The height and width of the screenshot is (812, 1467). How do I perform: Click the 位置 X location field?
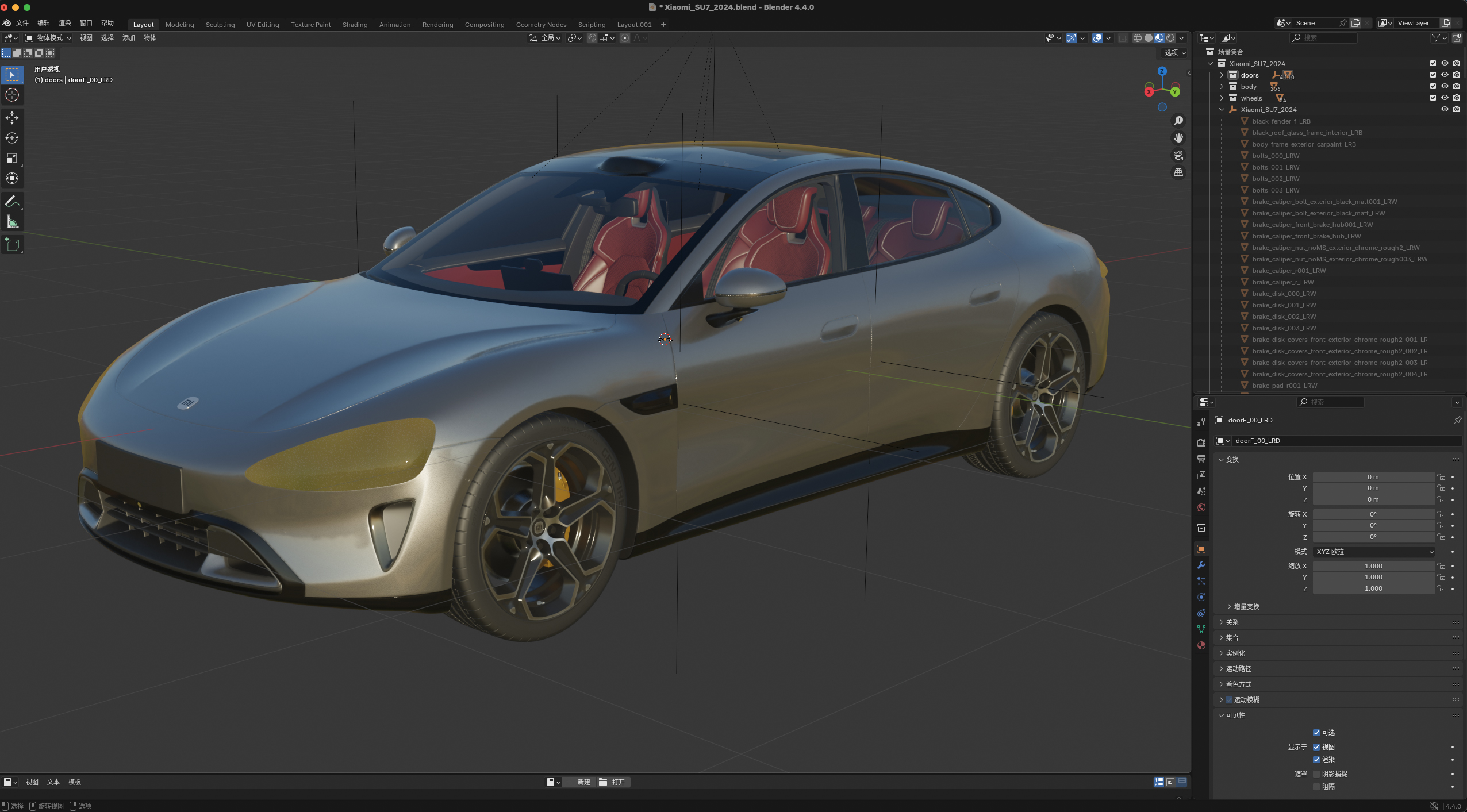pyautogui.click(x=1373, y=477)
